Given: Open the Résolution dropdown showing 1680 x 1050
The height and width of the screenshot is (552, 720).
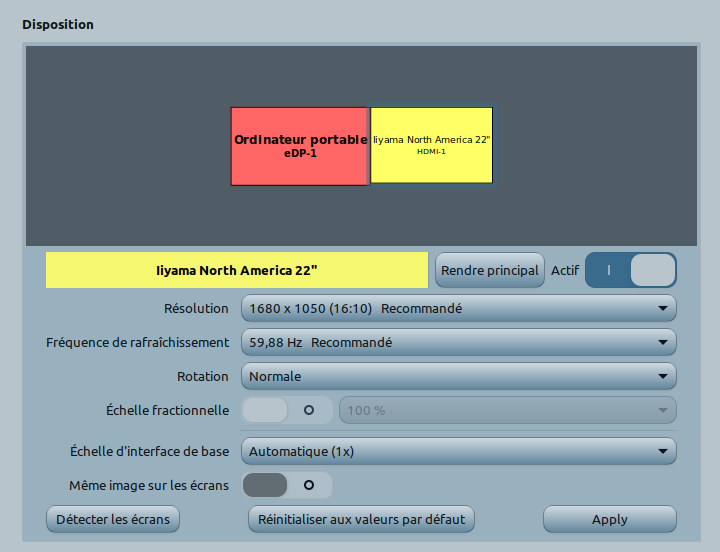Looking at the screenshot, I should tap(458, 309).
